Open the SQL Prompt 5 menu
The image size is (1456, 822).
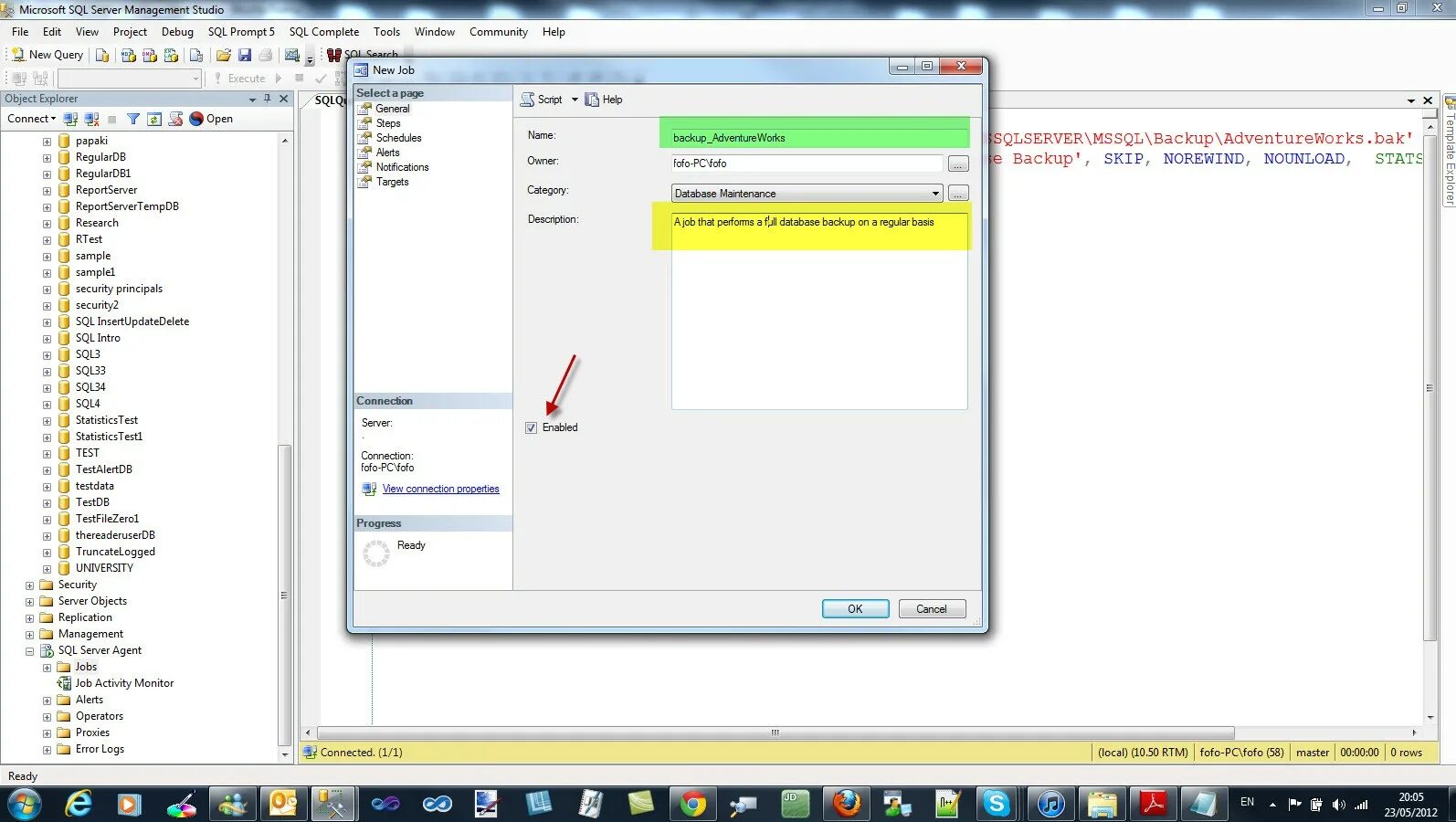tap(241, 32)
